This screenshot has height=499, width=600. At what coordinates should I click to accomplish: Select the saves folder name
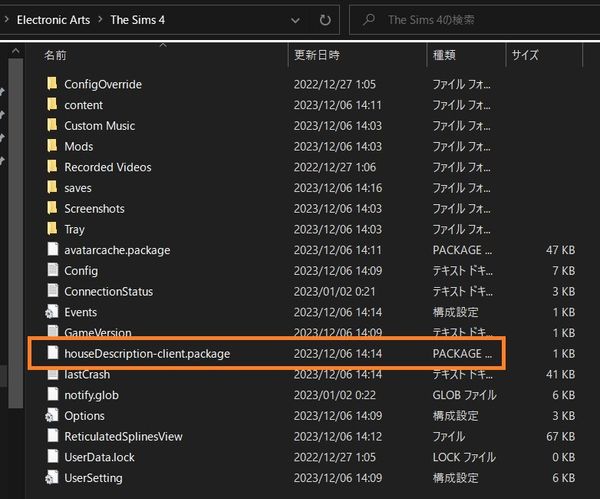pos(78,188)
